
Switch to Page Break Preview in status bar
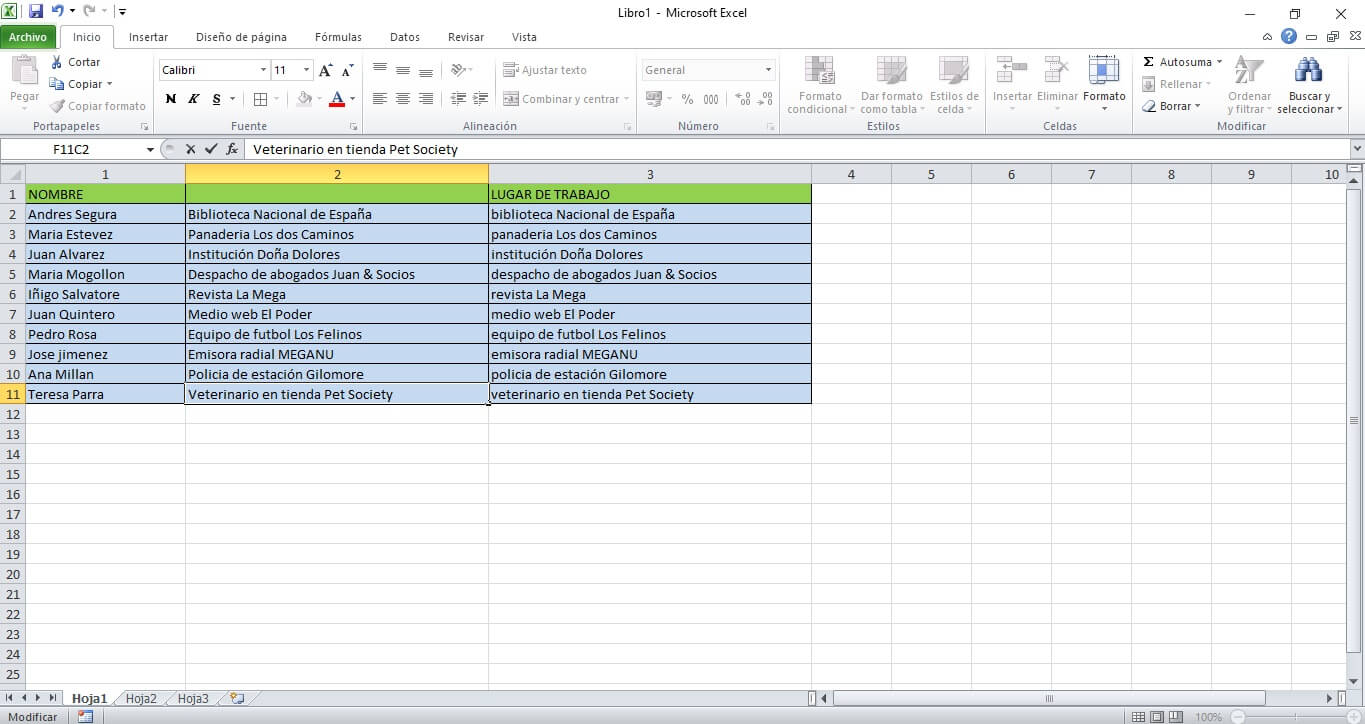click(x=1176, y=717)
